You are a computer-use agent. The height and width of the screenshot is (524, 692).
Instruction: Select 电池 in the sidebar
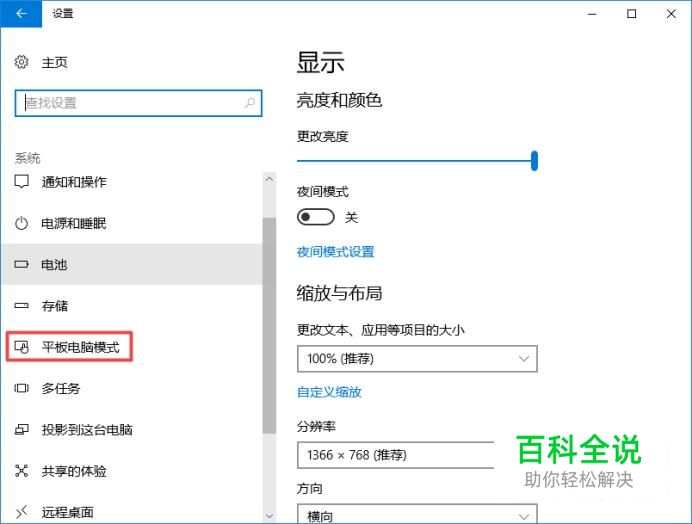click(132, 264)
